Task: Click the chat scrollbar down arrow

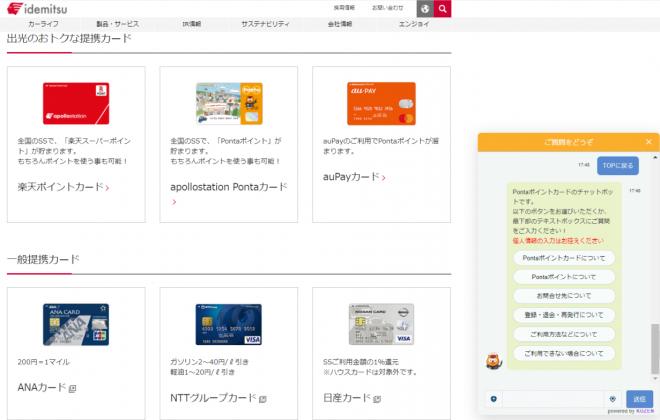Action: click(x=655, y=378)
